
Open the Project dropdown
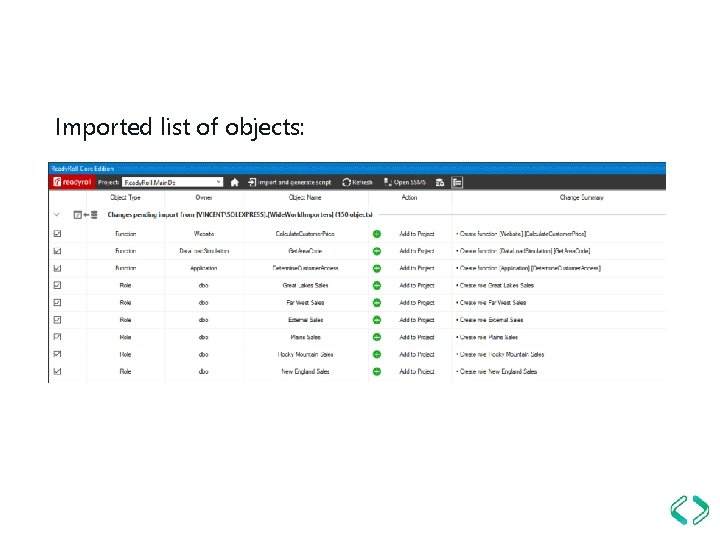173,182
